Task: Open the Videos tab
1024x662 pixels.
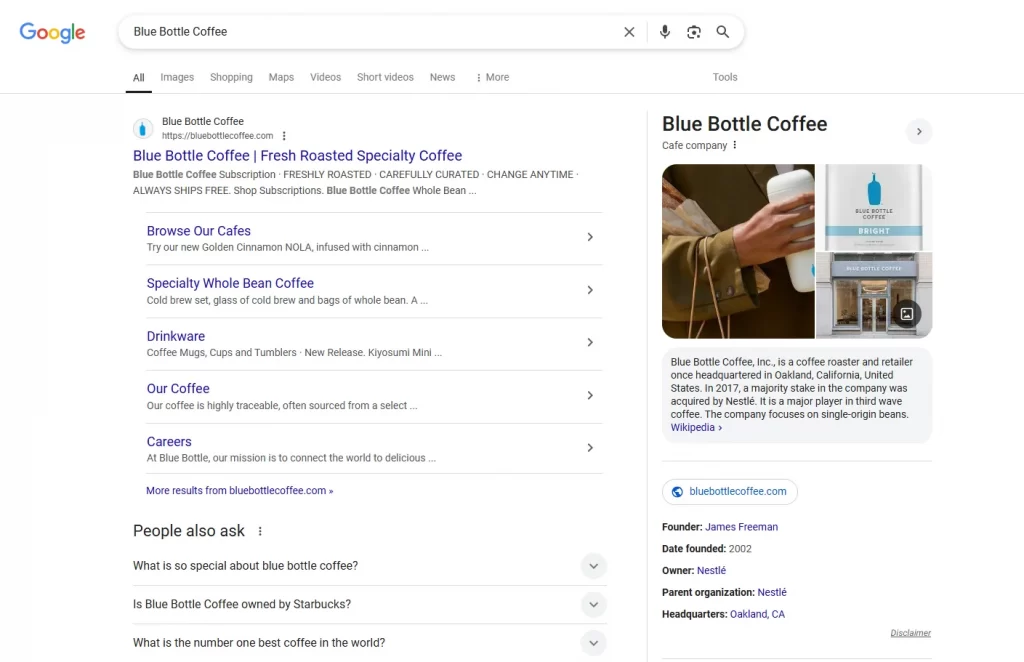Action: [x=325, y=77]
